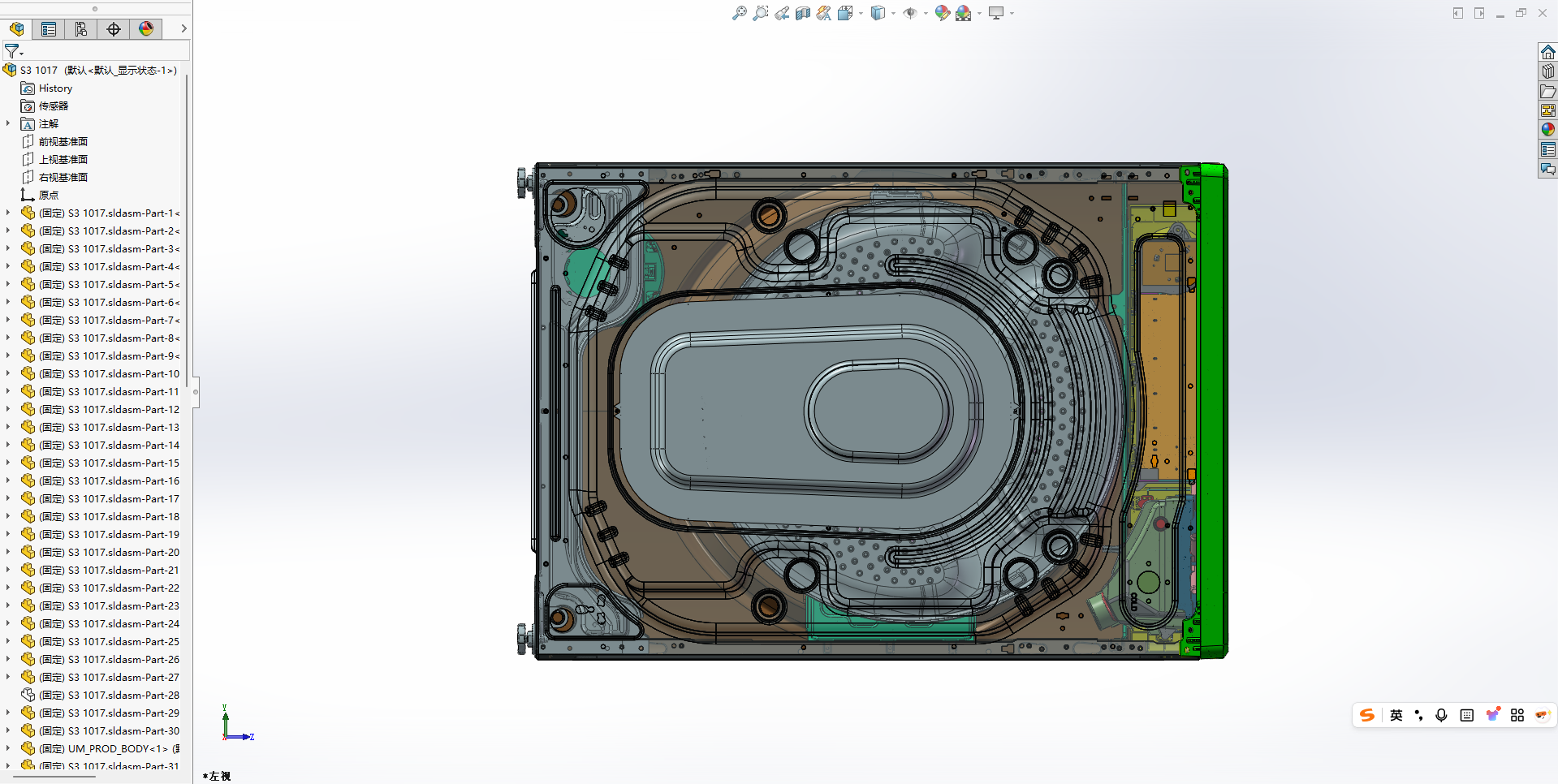Click the feature tree vertical scrollbar
1558x784 pixels.
[188, 230]
